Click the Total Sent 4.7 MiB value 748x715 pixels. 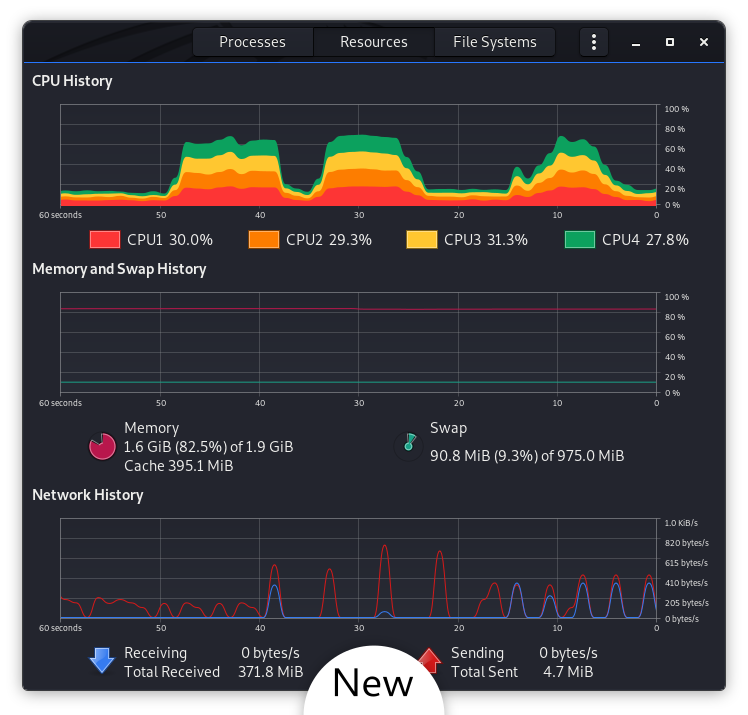568,672
